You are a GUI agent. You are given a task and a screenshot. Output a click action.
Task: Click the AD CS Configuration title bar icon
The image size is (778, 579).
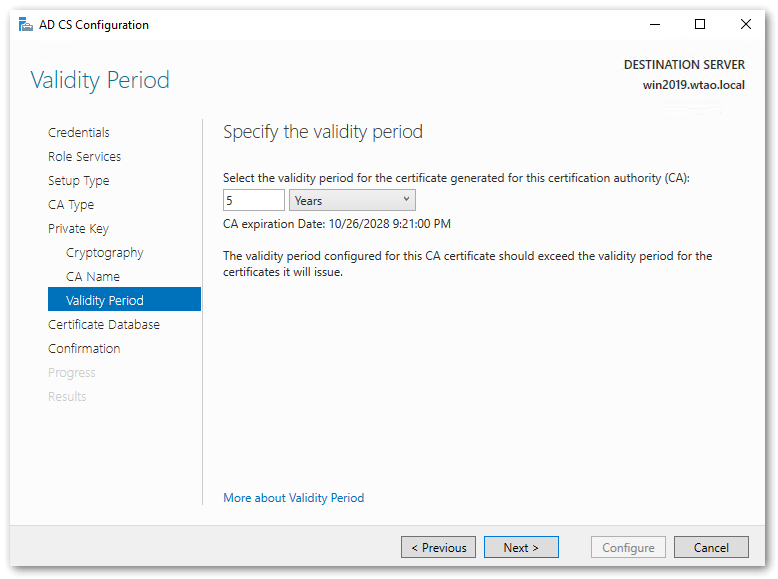click(25, 25)
